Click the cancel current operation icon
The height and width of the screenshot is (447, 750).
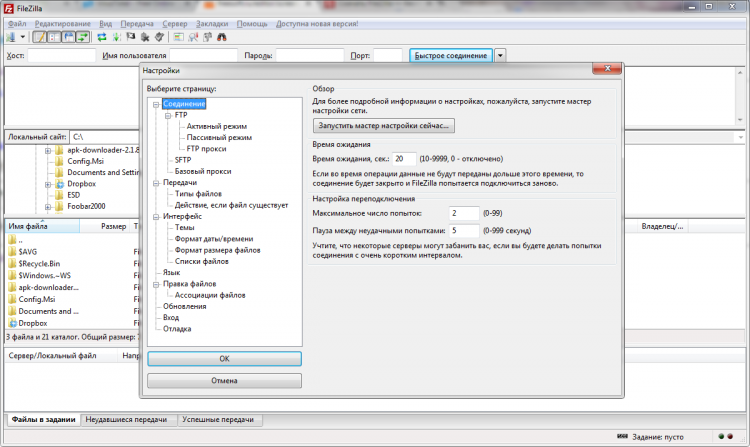click(x=131, y=37)
